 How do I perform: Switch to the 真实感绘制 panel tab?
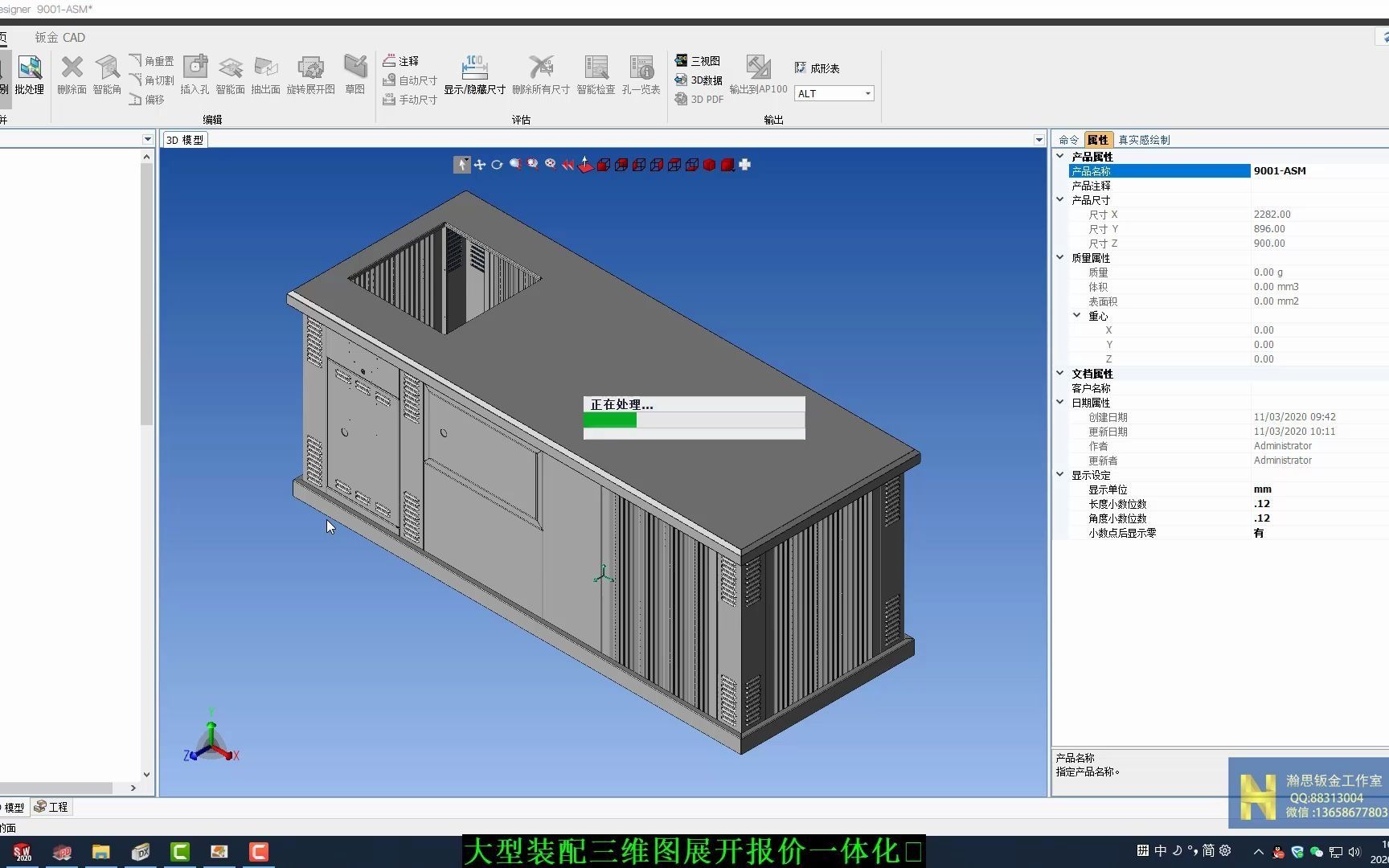tap(1144, 140)
